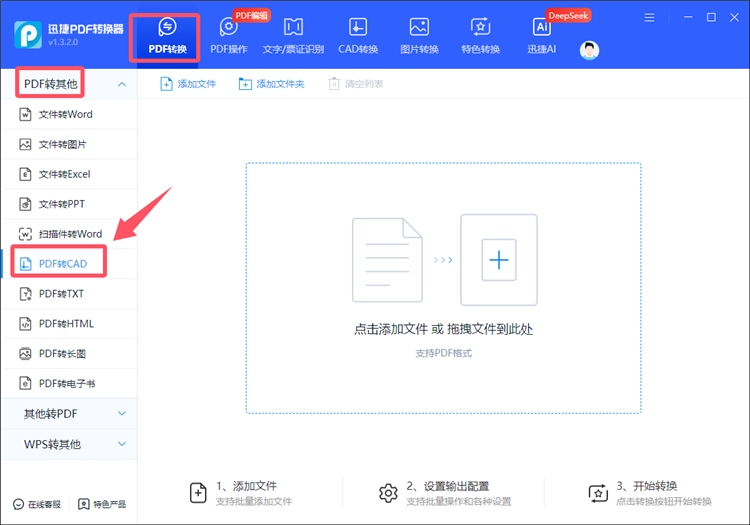Click the step 1 添加文件 document icon
This screenshot has width=750, height=525.
point(198,493)
